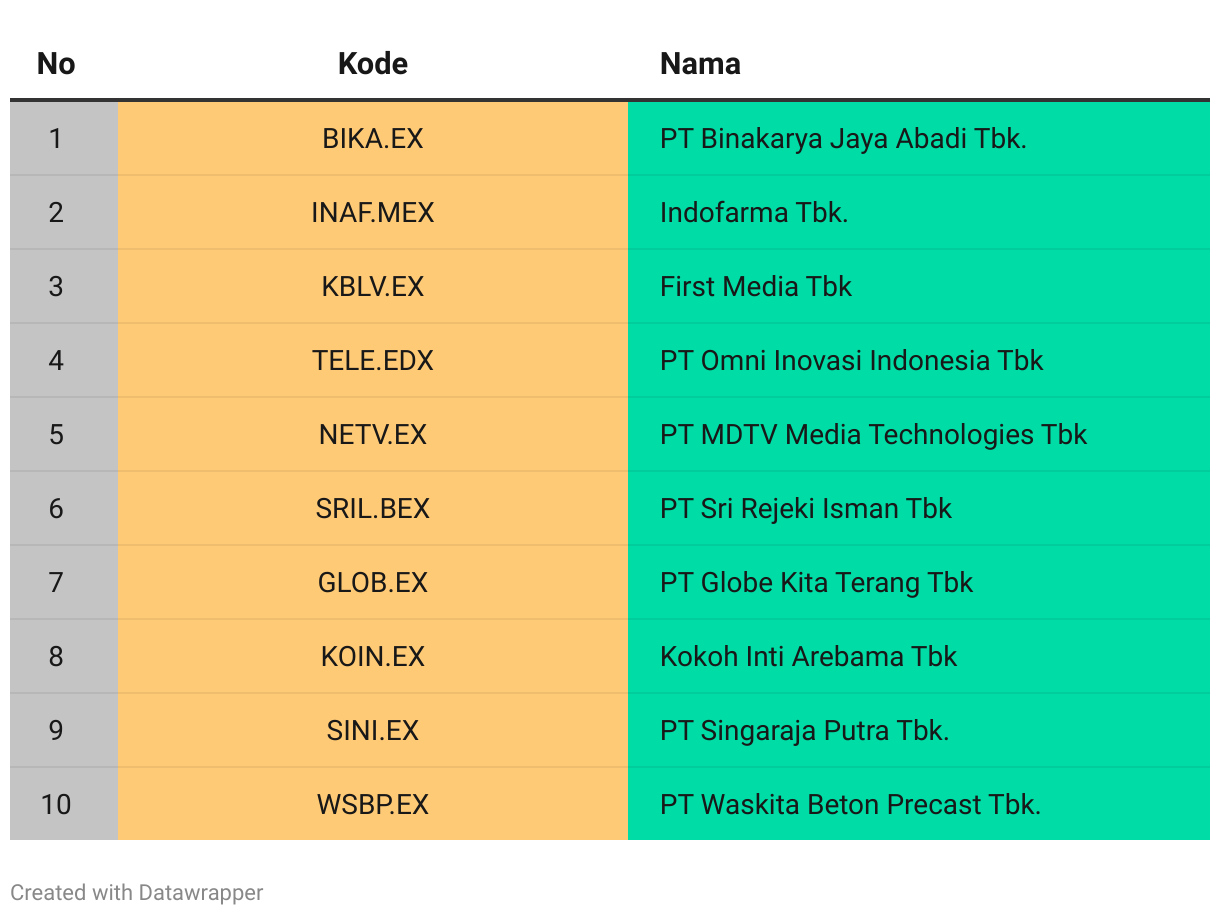Open the Created with Datawrapper link
Viewport: 1220px width, 916px height.
click(x=137, y=892)
